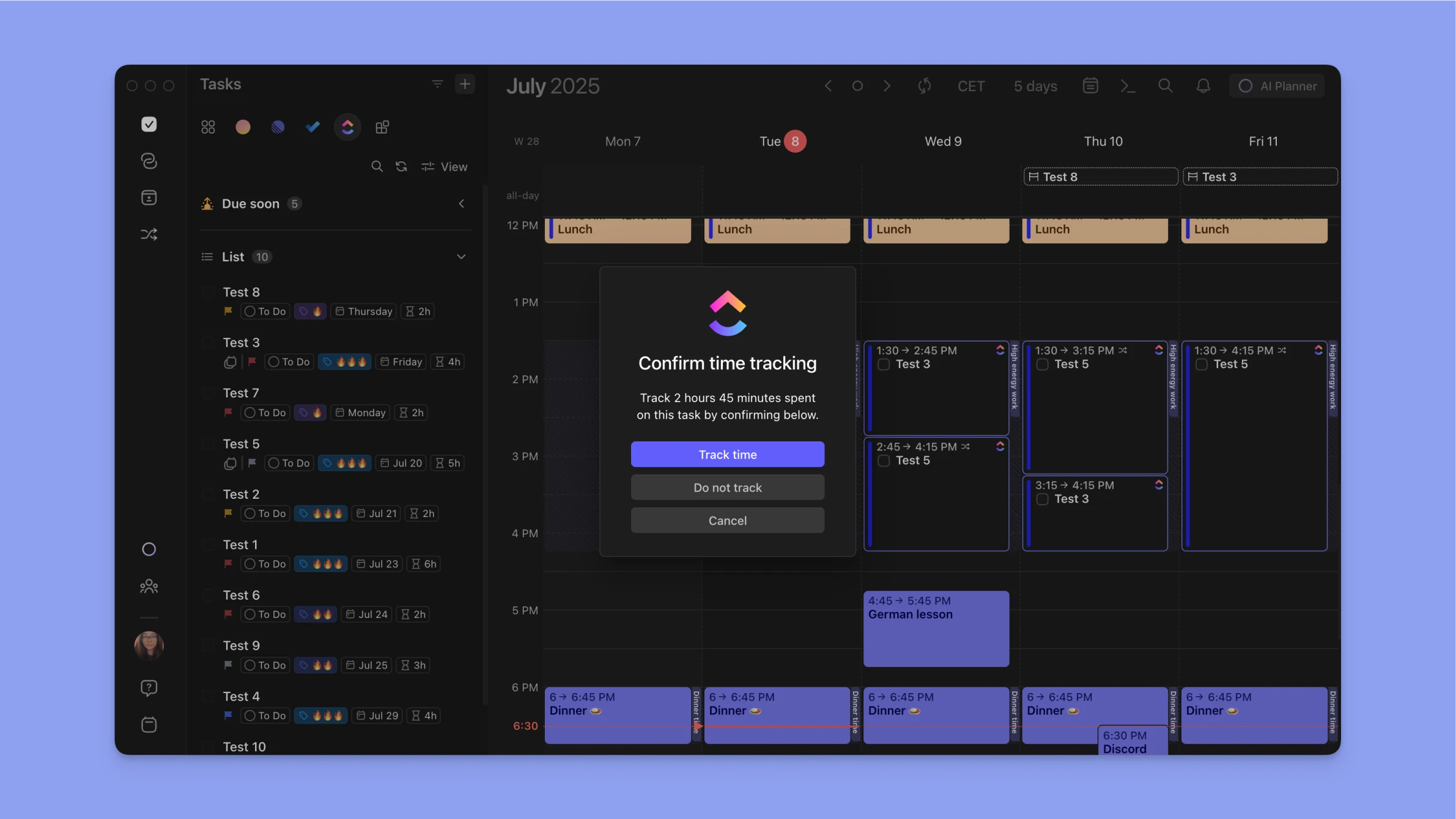Click the circle status sidebar icon

point(149,549)
